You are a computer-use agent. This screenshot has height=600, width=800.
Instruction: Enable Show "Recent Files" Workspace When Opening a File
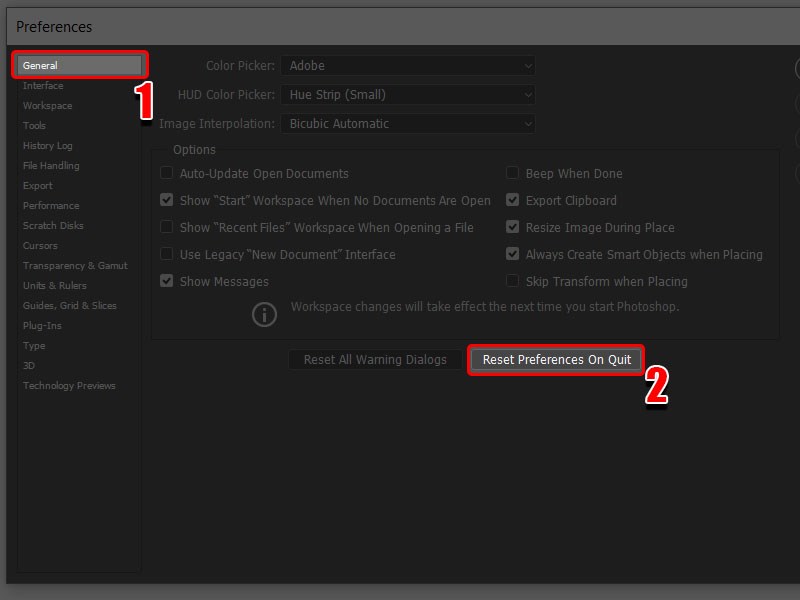point(167,227)
